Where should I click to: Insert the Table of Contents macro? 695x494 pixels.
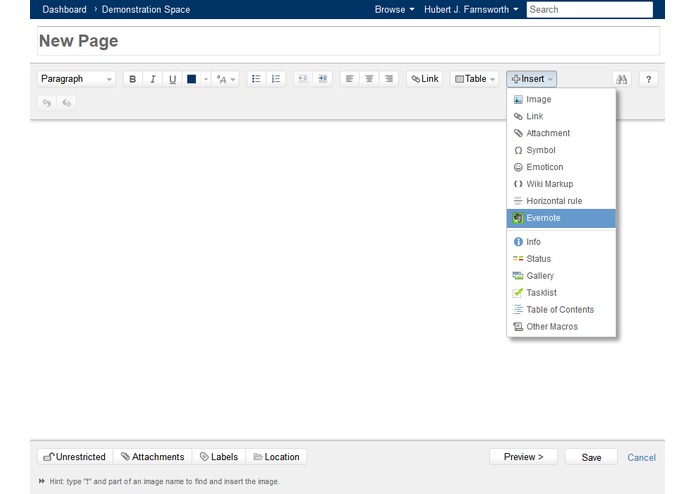pyautogui.click(x=561, y=310)
